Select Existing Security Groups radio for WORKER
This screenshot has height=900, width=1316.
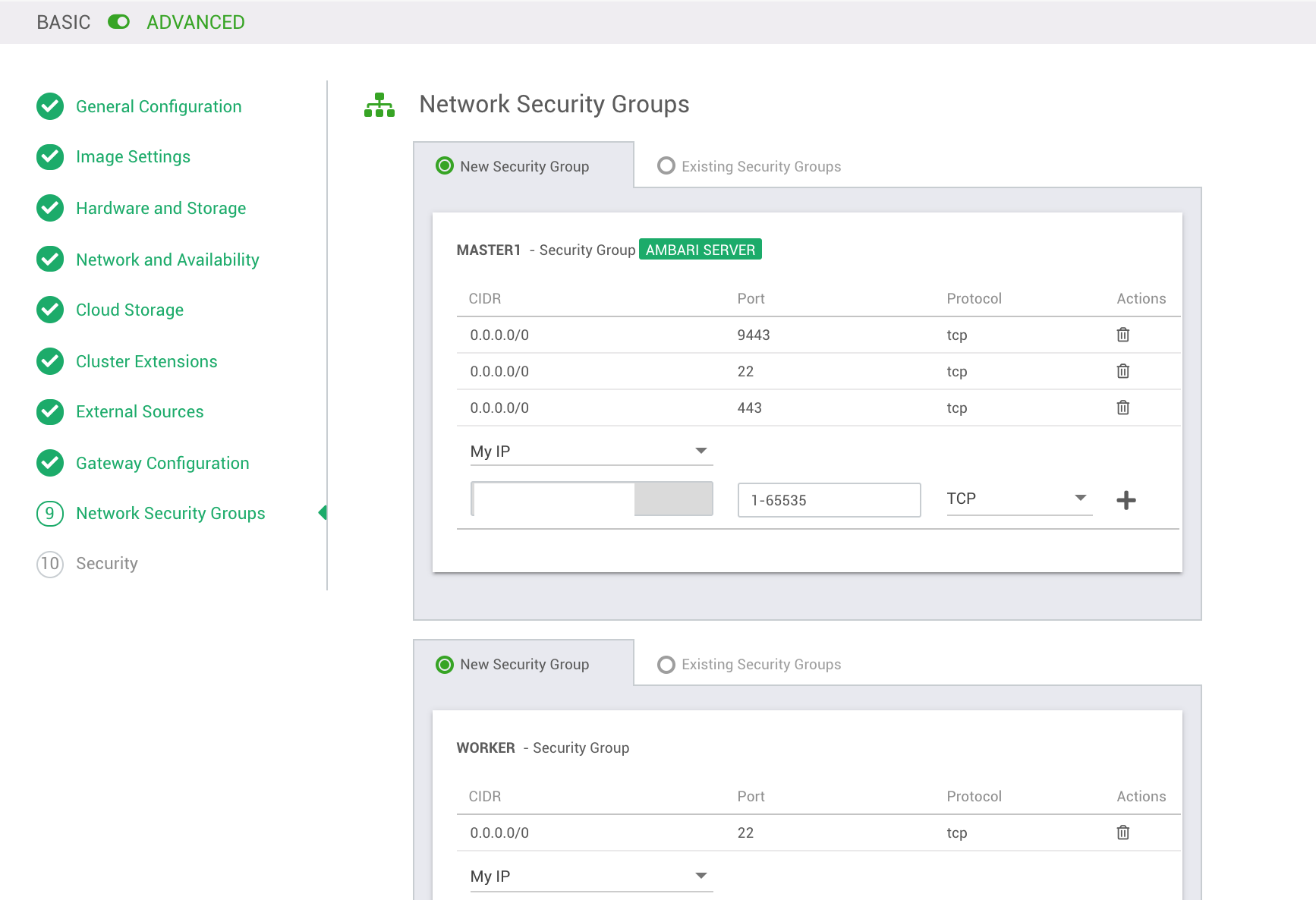[666, 664]
